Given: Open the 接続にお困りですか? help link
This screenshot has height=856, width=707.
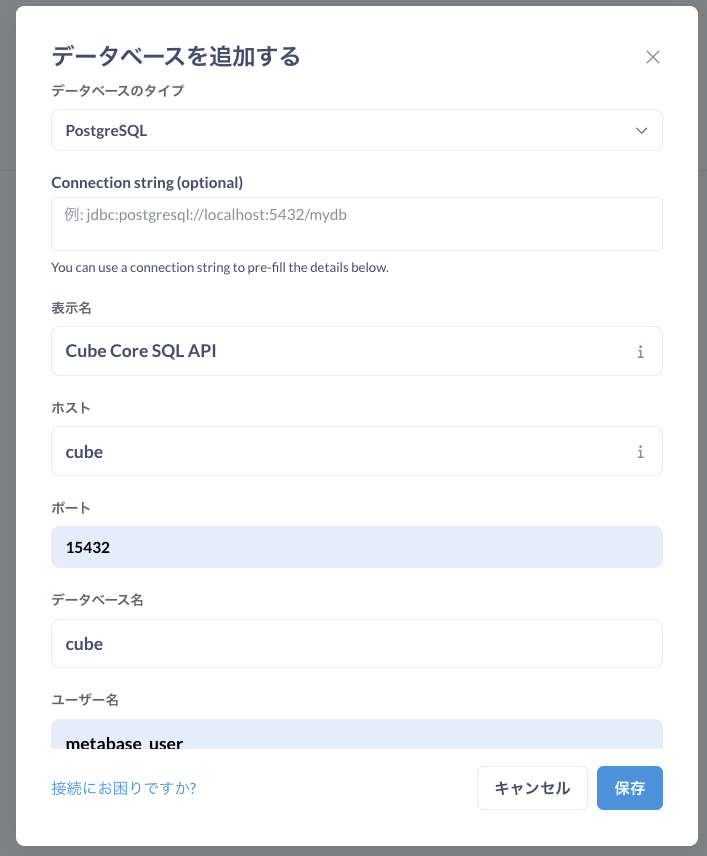Looking at the screenshot, I should point(124,788).
